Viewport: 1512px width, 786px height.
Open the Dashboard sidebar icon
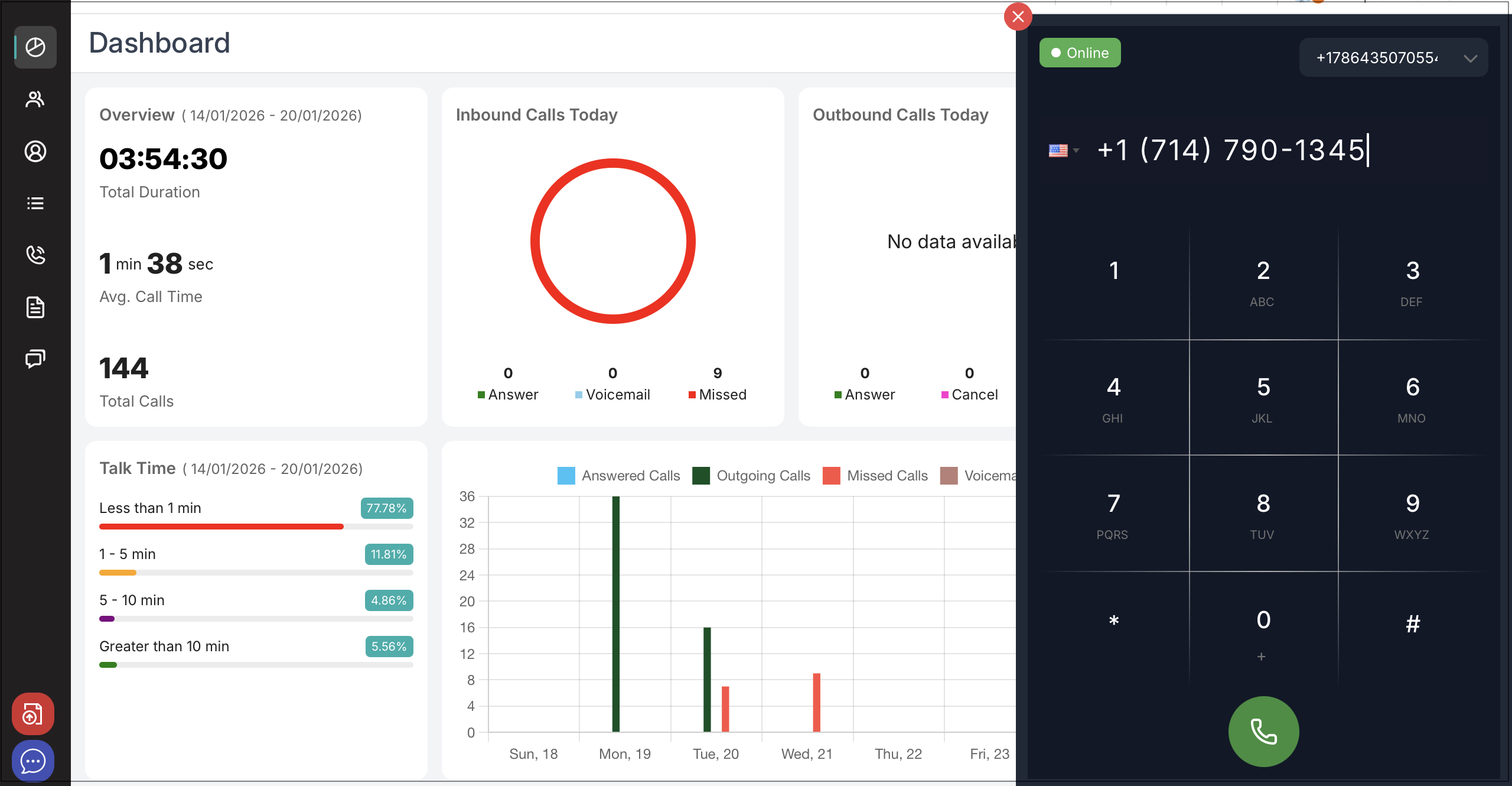35,47
